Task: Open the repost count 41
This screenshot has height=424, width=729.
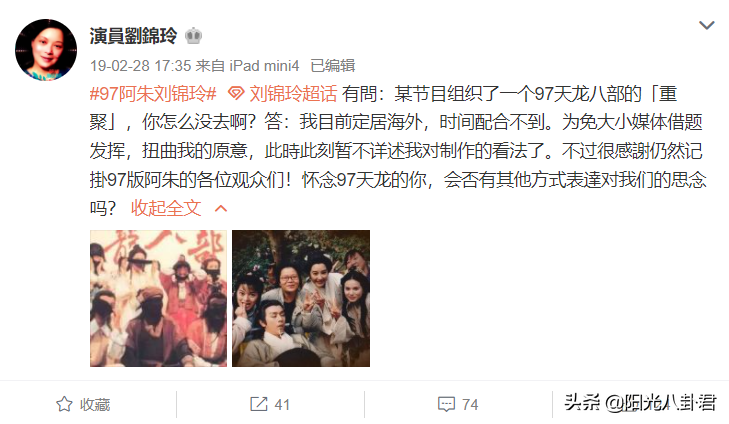Action: (282, 404)
